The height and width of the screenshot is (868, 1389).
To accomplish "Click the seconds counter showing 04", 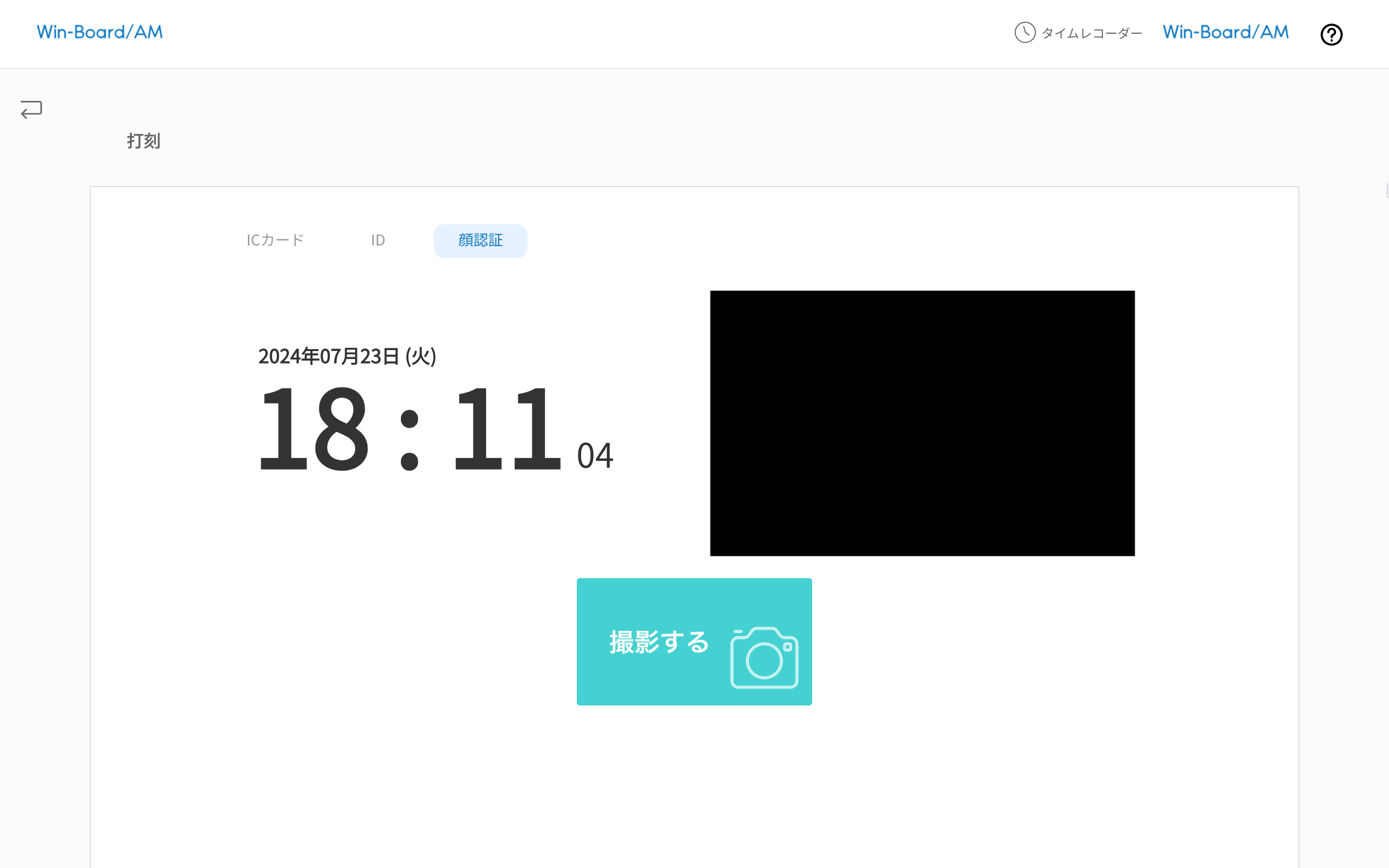I will click(x=594, y=456).
